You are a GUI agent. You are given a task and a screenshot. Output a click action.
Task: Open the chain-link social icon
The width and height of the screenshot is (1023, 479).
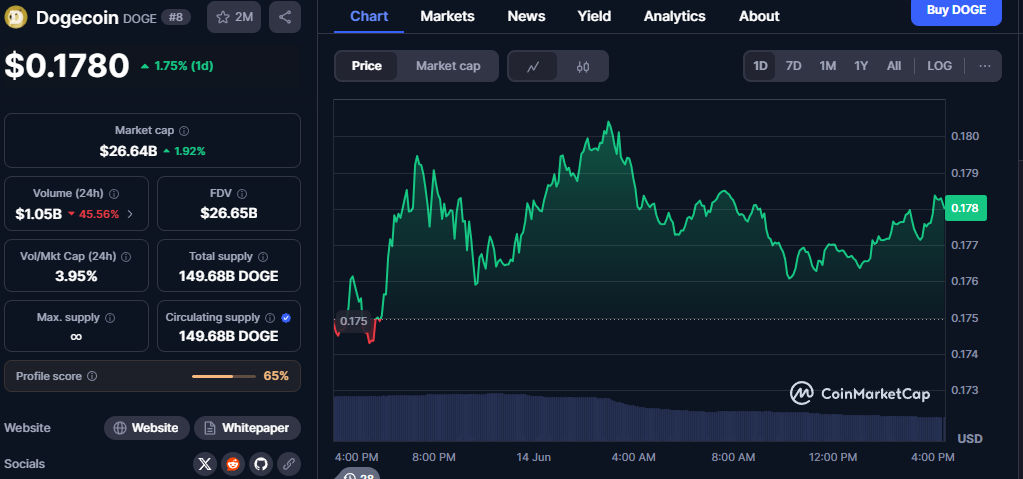tap(289, 464)
